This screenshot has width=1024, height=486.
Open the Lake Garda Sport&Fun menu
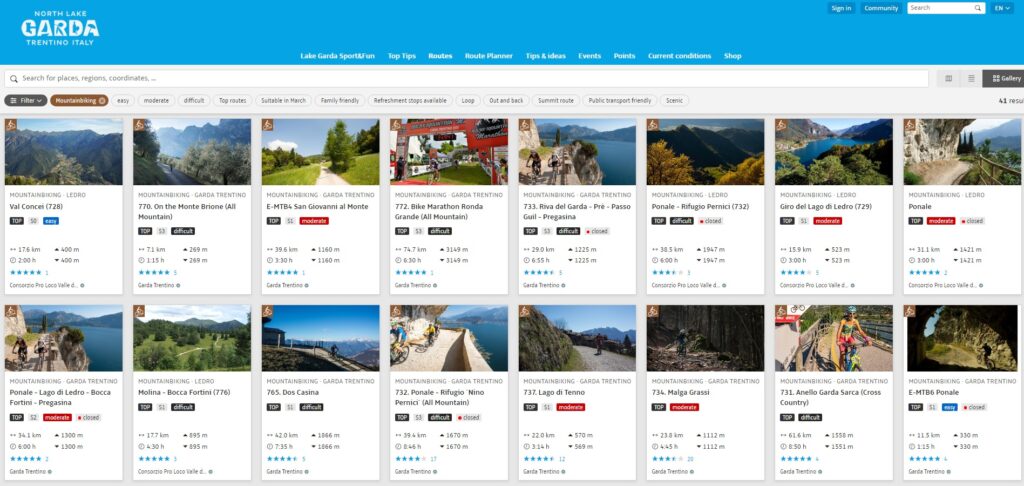[339, 56]
